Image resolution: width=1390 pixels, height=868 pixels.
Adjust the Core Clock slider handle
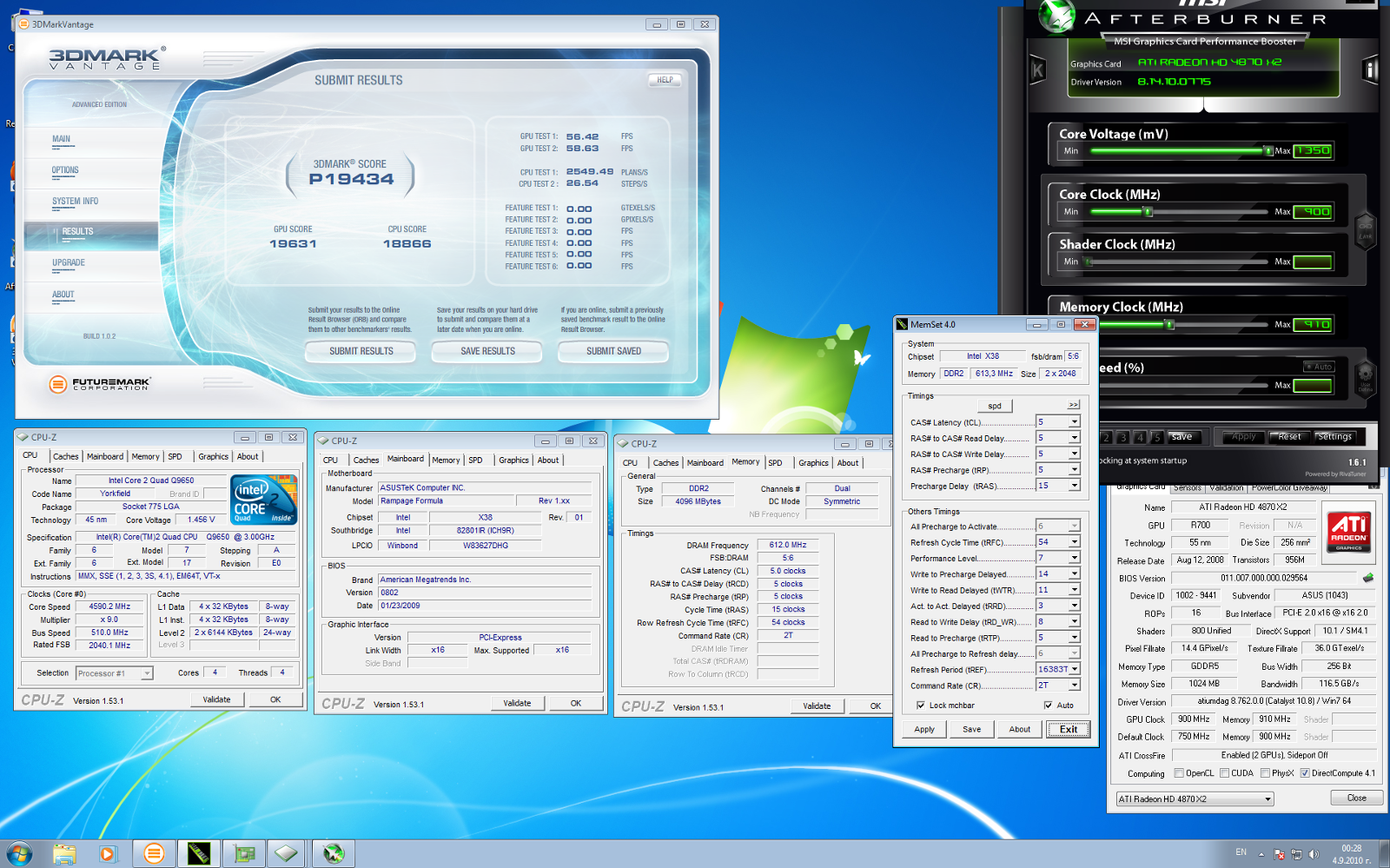[1148, 212]
